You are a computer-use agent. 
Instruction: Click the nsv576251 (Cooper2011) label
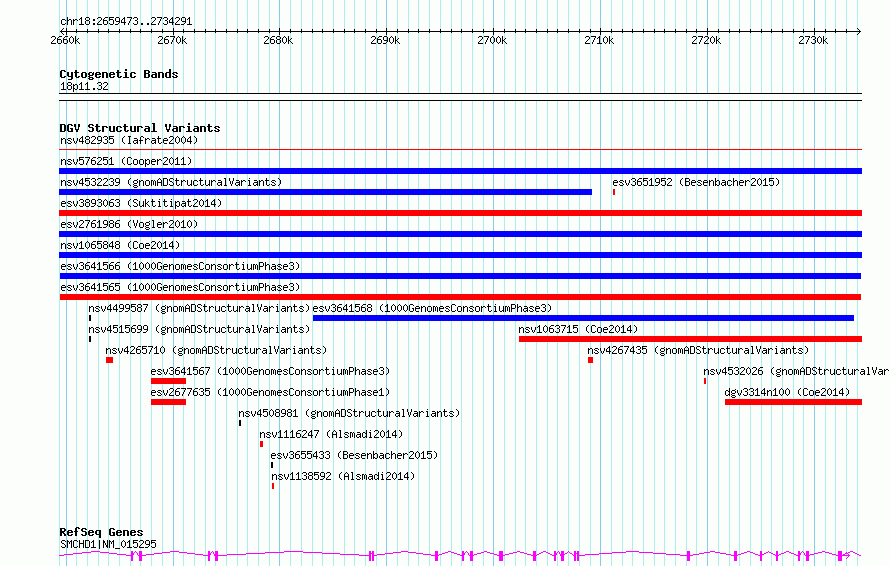pyautogui.click(x=126, y=161)
